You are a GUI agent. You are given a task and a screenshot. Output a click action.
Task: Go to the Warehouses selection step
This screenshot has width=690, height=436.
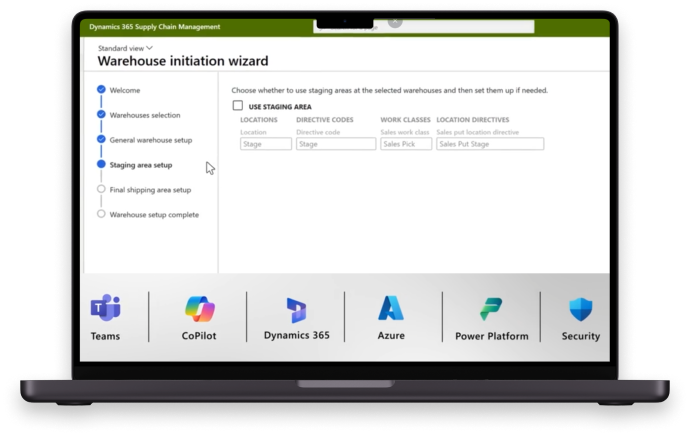click(145, 115)
